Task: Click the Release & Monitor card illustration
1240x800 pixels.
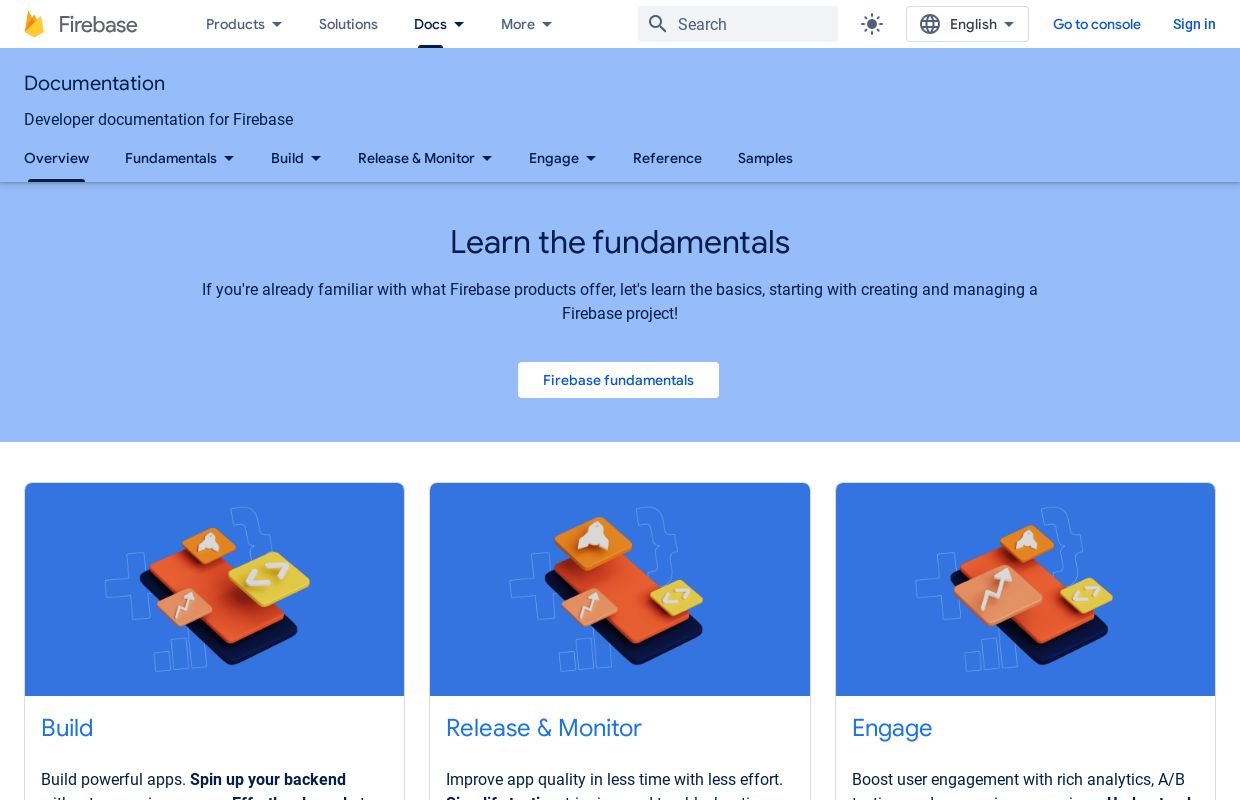Action: coord(620,589)
